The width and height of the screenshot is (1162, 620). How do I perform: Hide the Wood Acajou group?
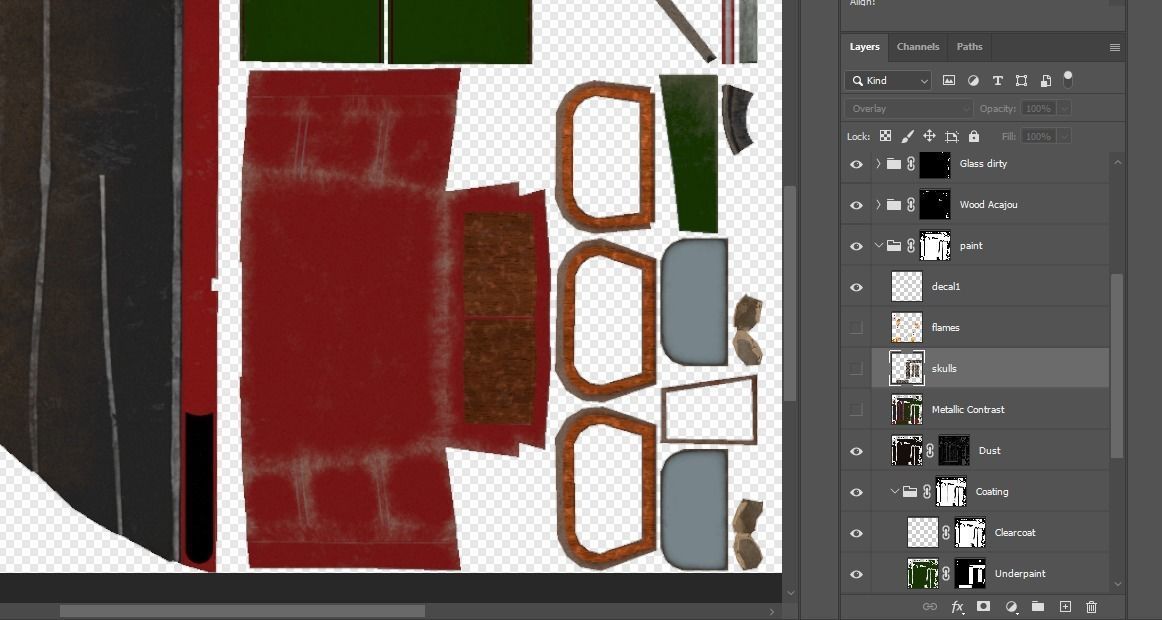pos(857,204)
